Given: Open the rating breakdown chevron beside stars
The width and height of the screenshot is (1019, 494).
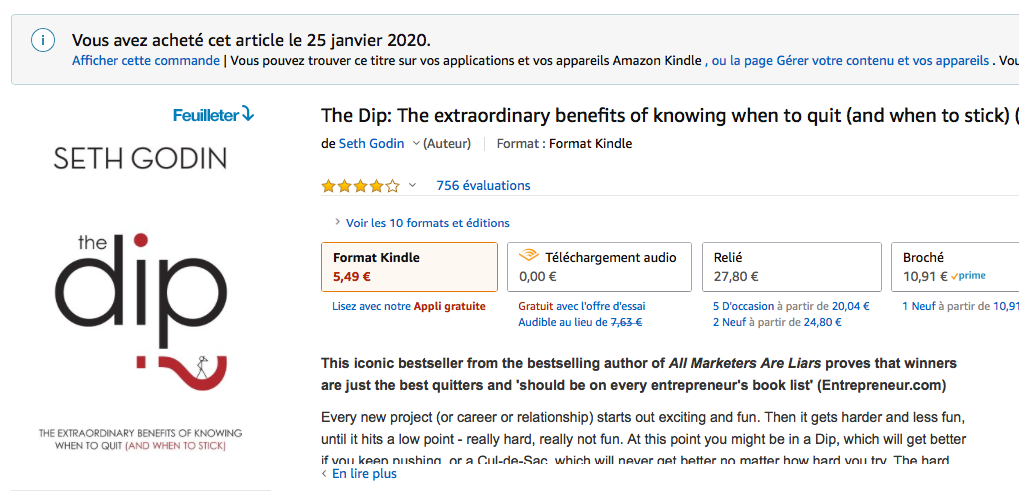Looking at the screenshot, I should click(412, 185).
